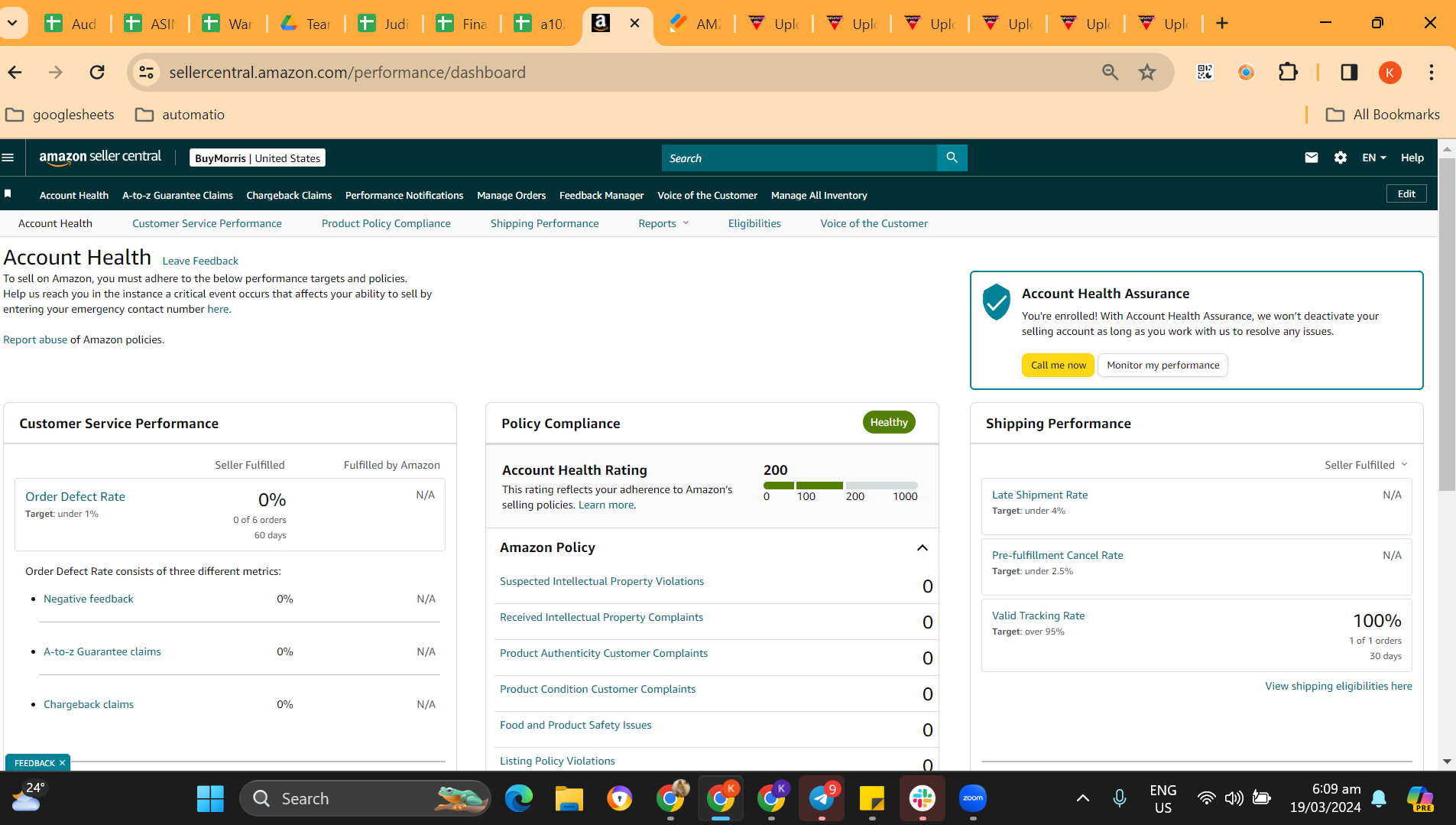This screenshot has height=825, width=1456.
Task: Open Manage Orders in the top menu
Action: (x=511, y=195)
